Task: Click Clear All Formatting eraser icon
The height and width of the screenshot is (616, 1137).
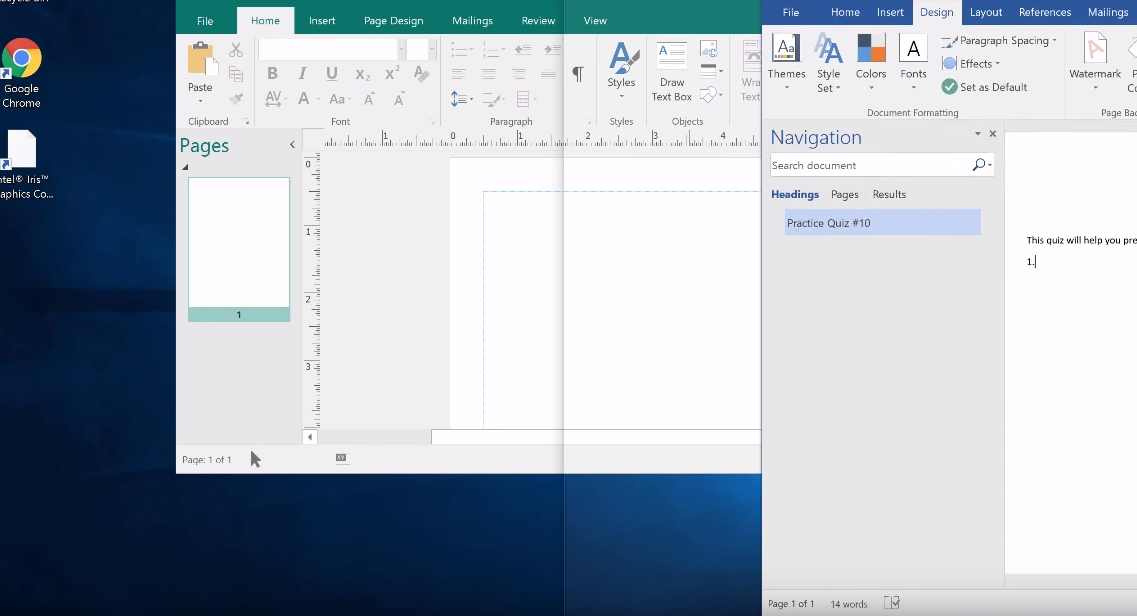Action: 421,73
